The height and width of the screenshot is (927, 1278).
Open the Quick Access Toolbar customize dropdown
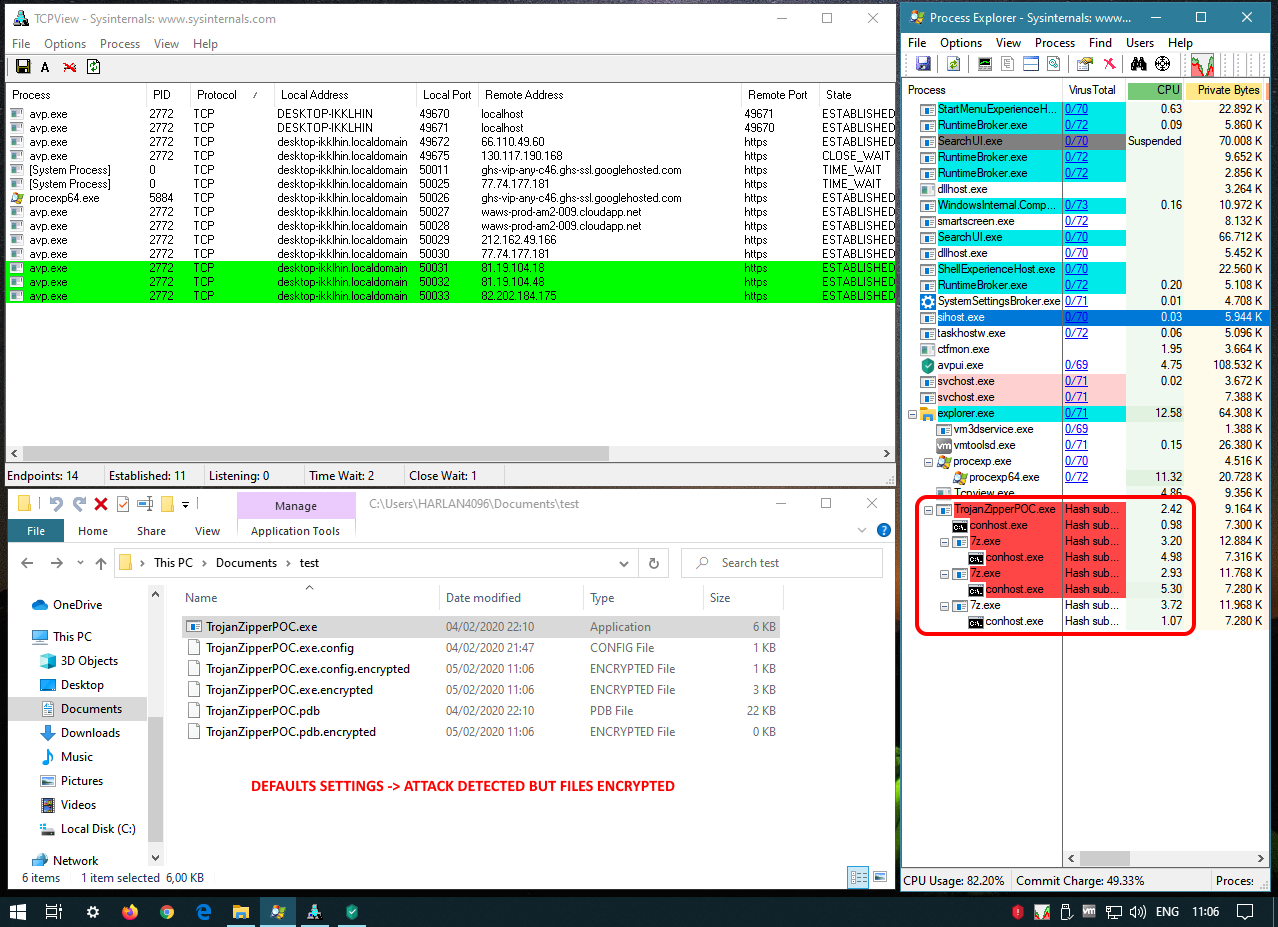pyautogui.click(x=185, y=504)
